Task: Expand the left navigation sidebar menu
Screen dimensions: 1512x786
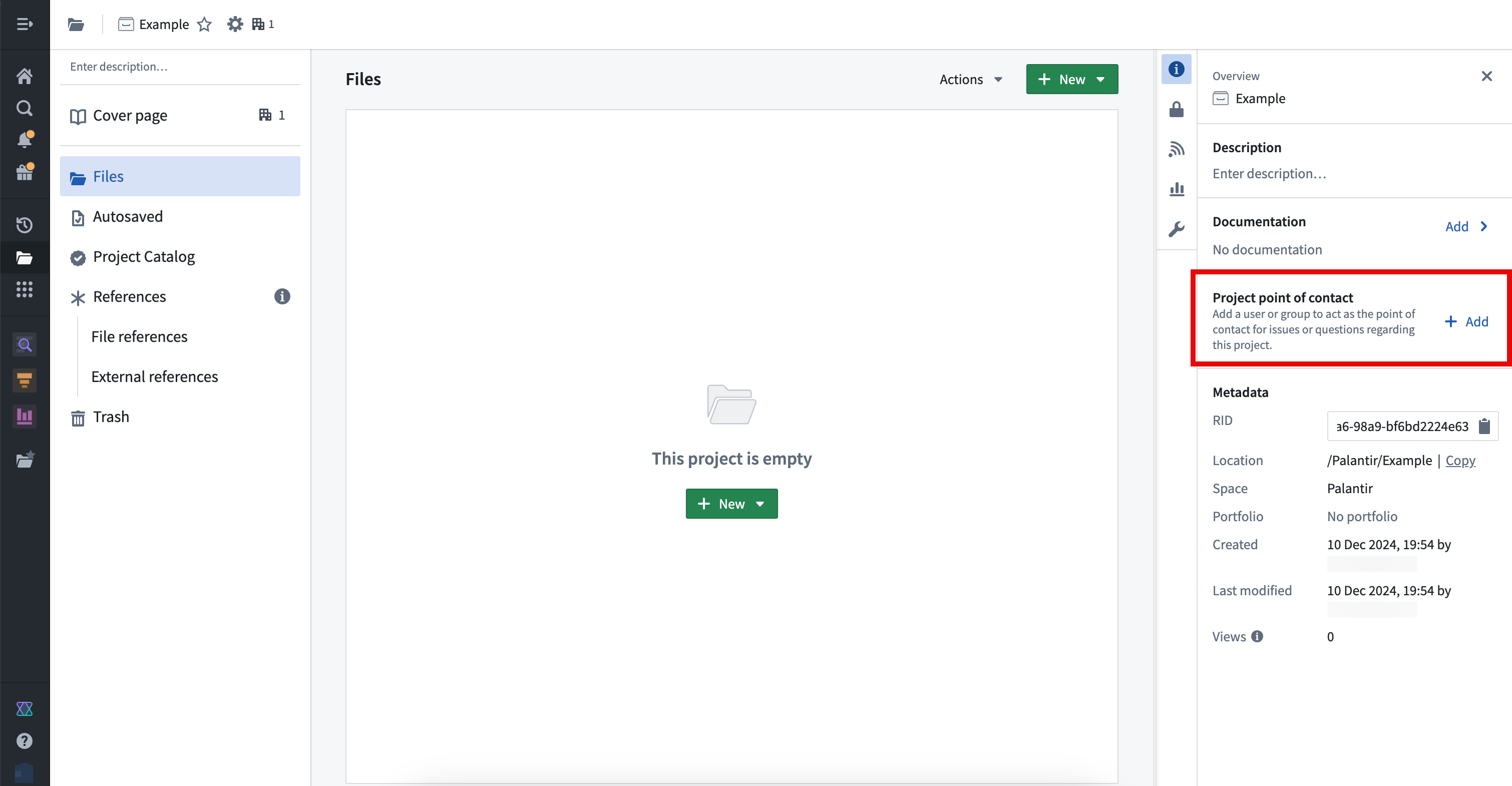Action: click(x=24, y=24)
